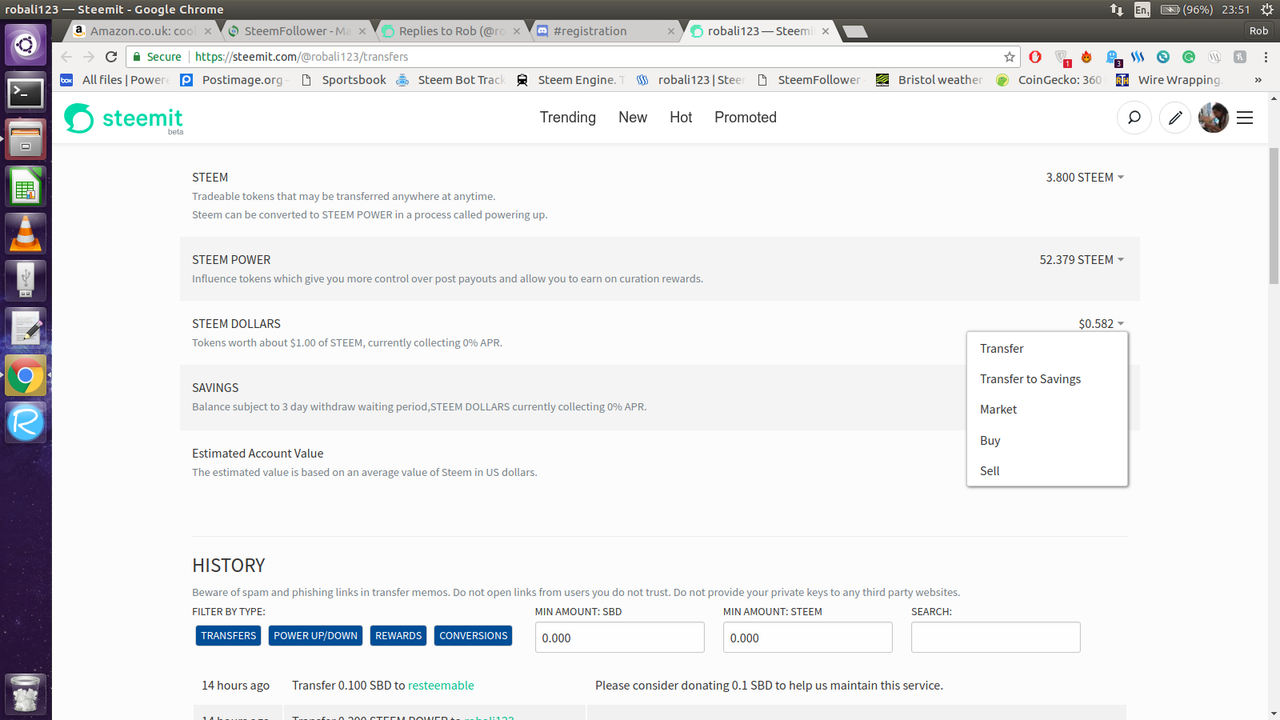Open the Promoted posts link
Screen dimensions: 1280x720
(745, 117)
